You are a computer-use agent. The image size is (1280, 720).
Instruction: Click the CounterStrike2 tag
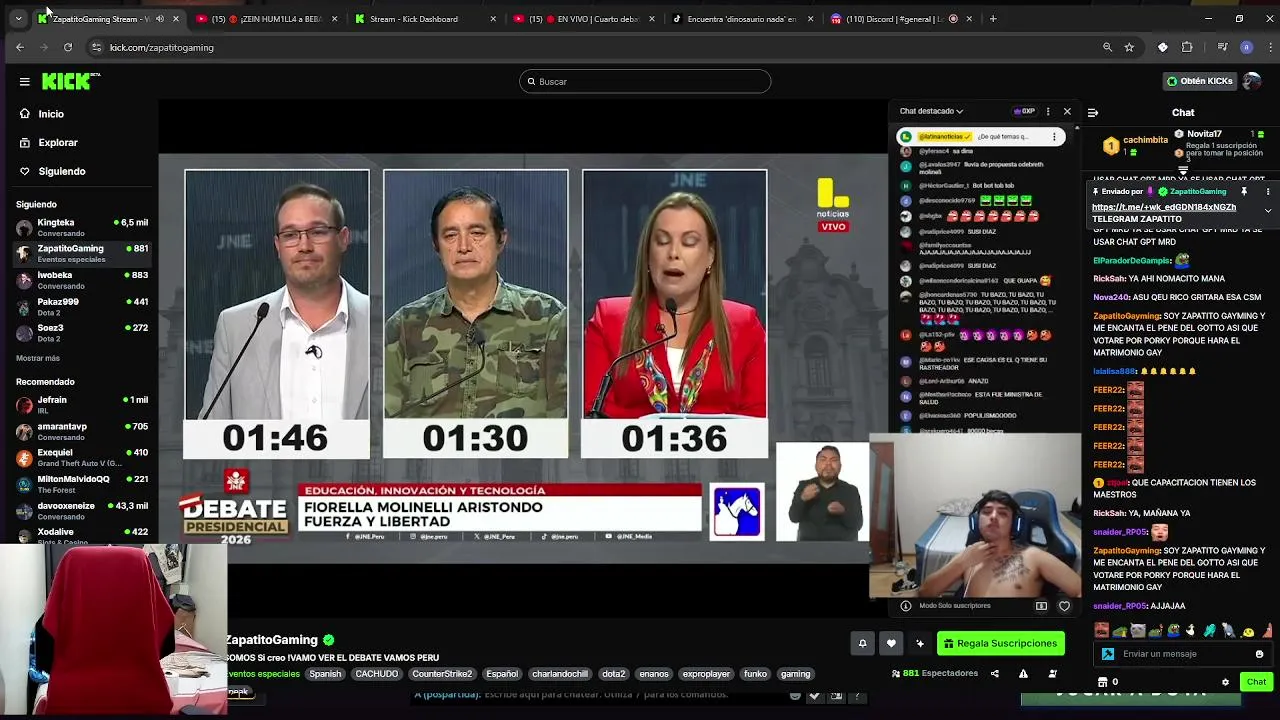click(x=442, y=674)
